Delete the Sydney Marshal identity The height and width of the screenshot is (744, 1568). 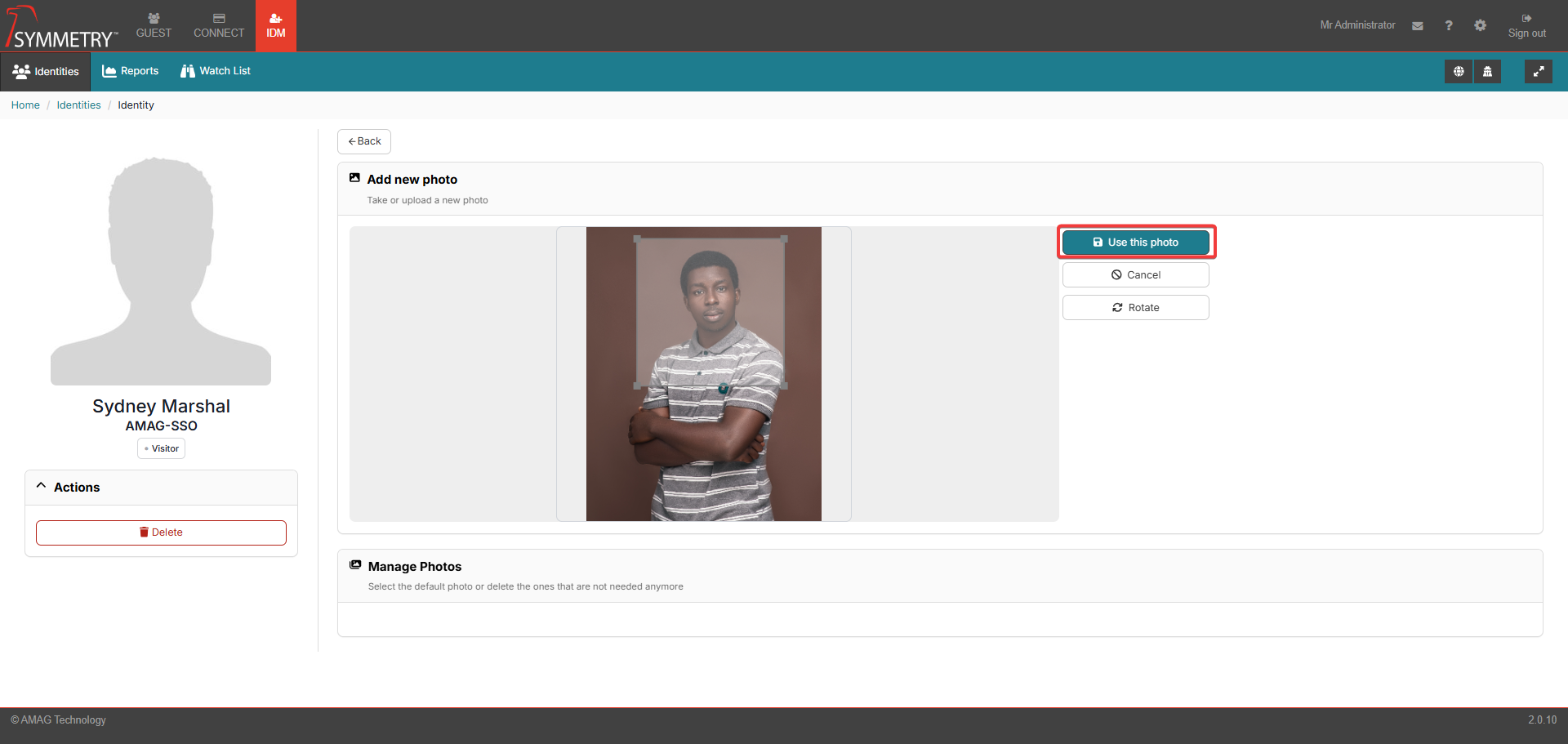161,532
